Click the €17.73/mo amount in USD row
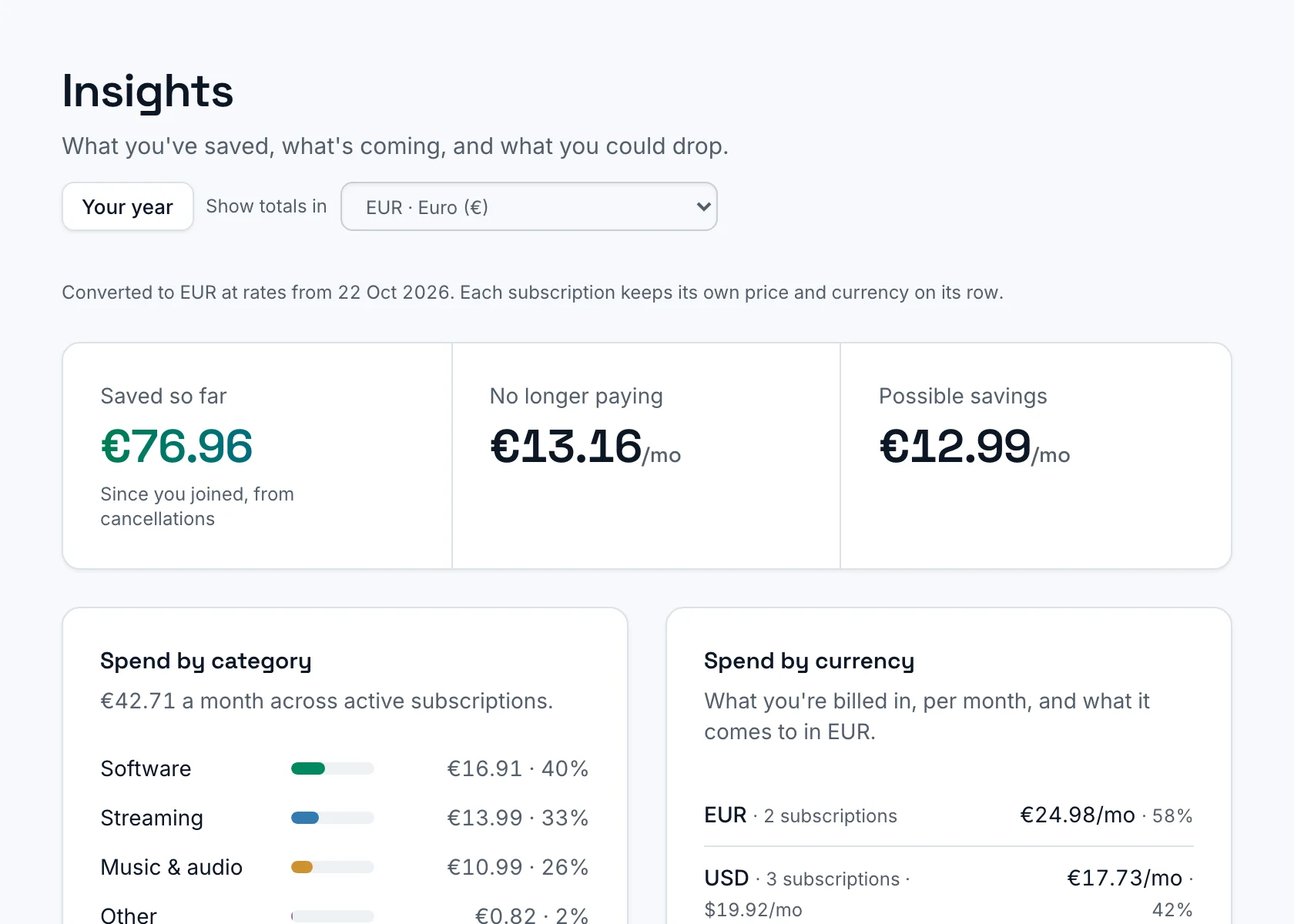 pyautogui.click(x=1125, y=879)
